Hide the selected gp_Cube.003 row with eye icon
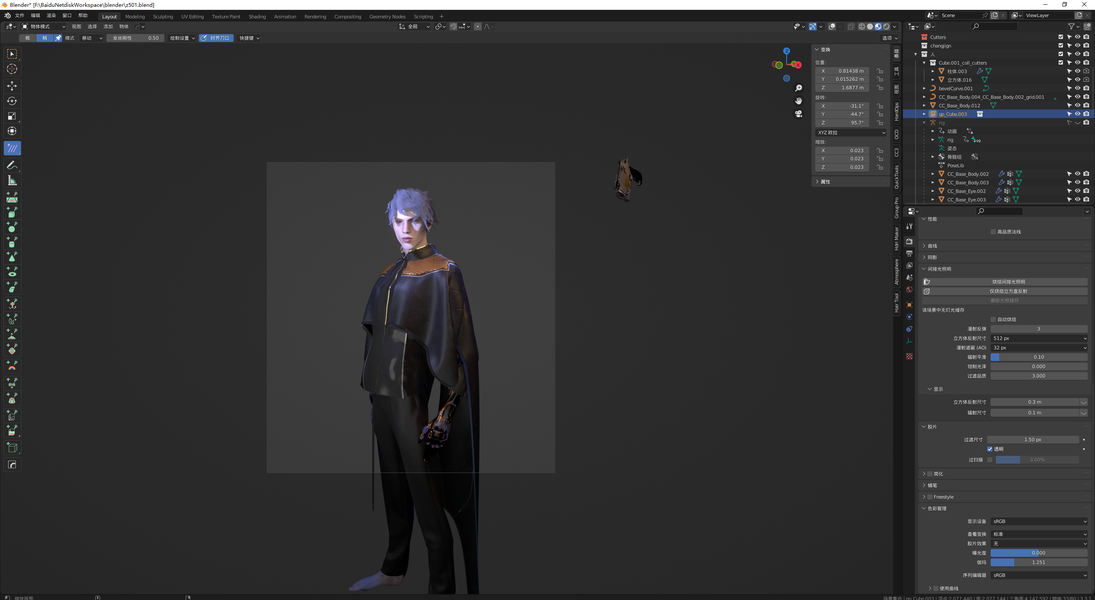This screenshot has width=1095, height=600. tap(1078, 114)
